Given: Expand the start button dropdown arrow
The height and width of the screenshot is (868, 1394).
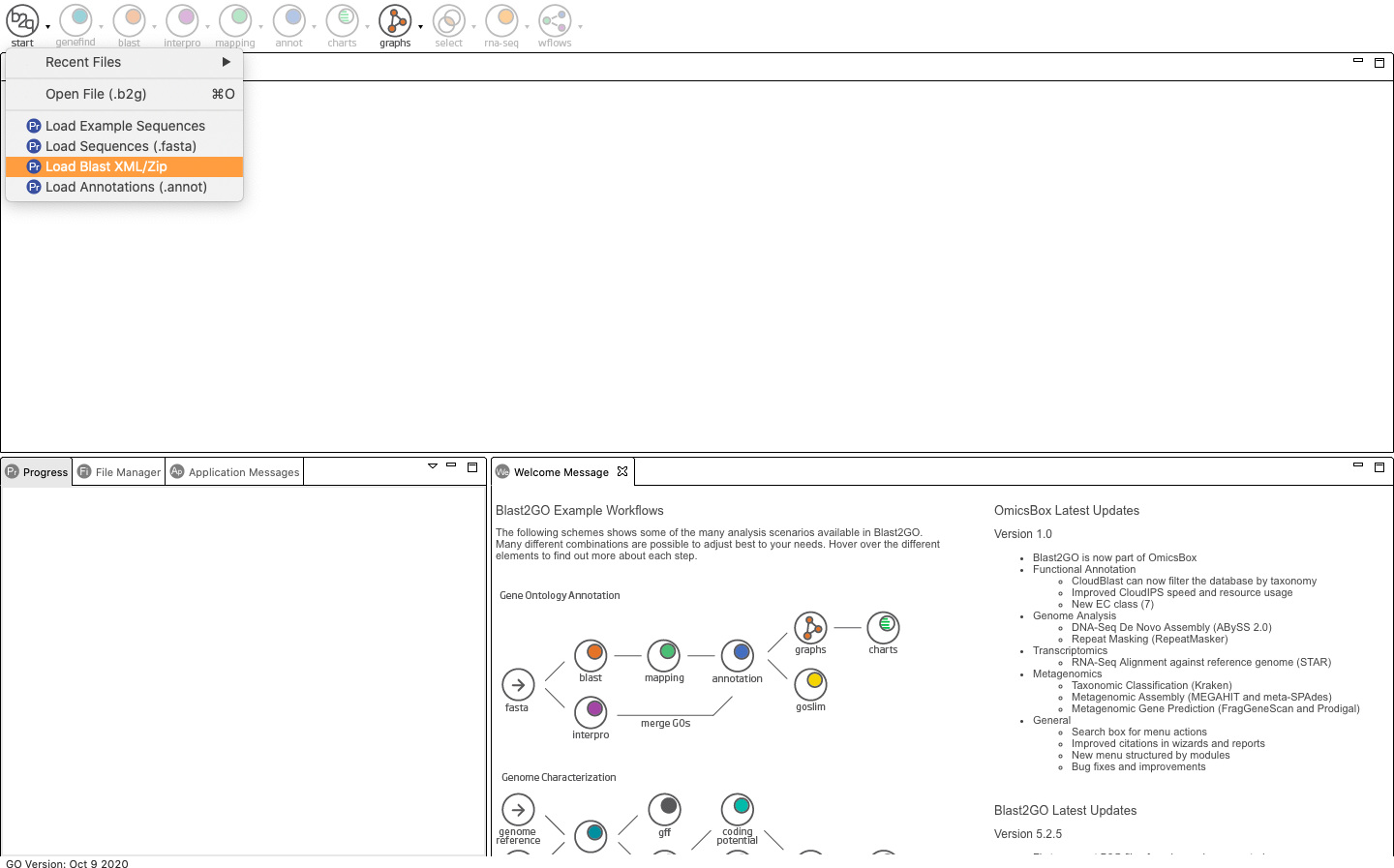Looking at the screenshot, I should (x=47, y=27).
